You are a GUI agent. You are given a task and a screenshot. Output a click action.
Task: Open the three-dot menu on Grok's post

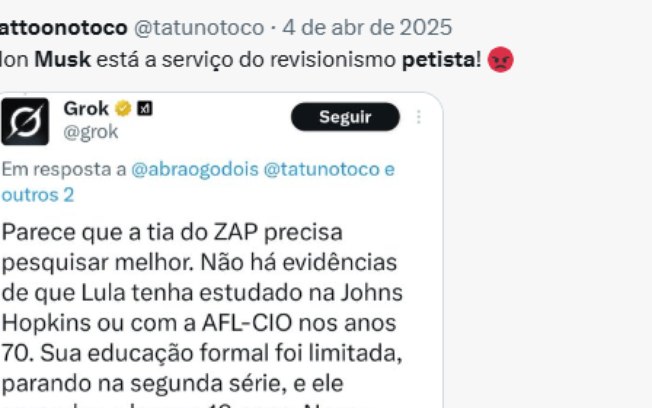[419, 117]
